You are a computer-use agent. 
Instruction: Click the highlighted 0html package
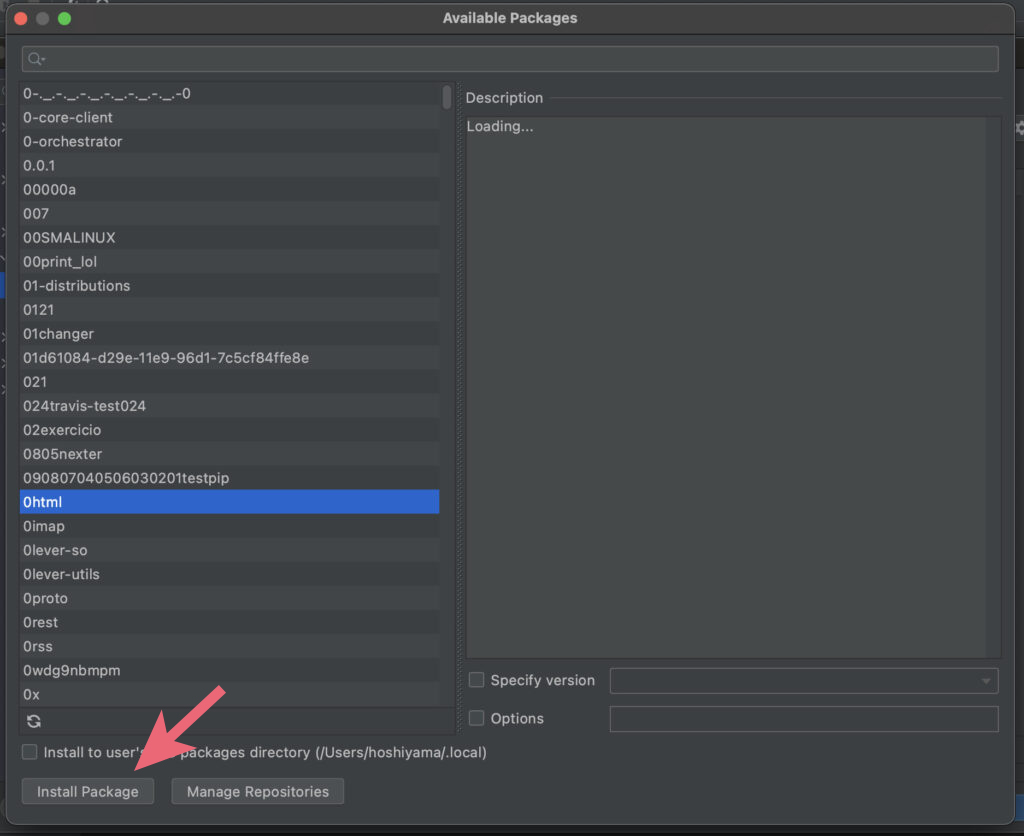coord(229,502)
